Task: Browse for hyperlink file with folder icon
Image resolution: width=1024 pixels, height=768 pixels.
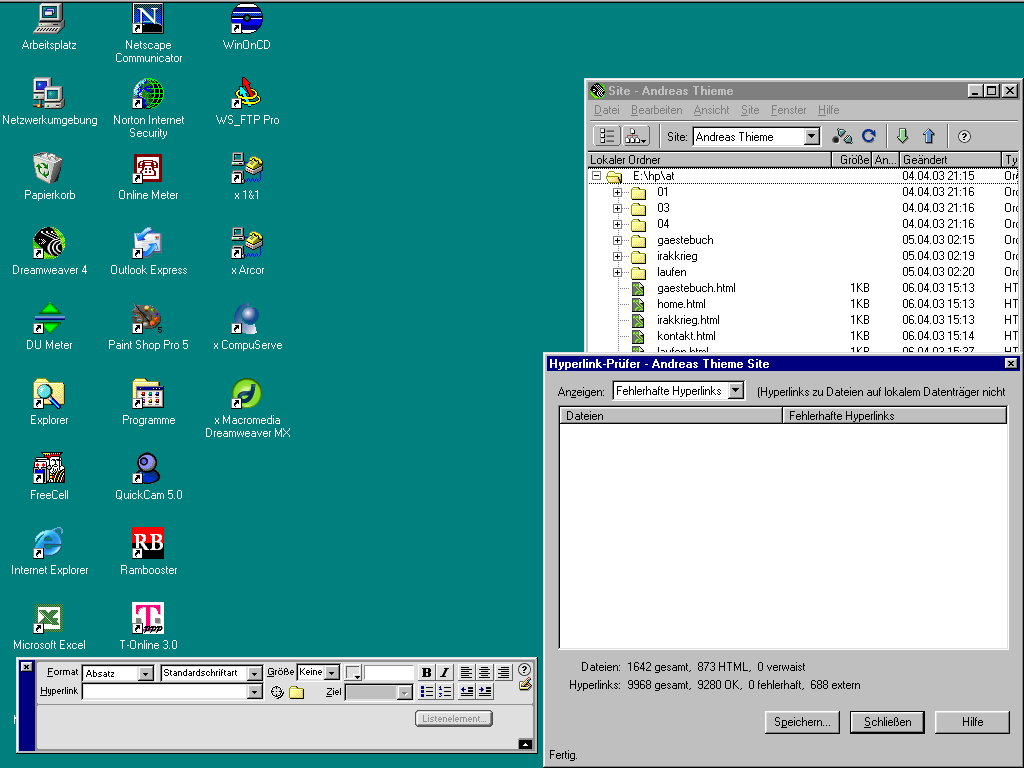Action: point(296,692)
